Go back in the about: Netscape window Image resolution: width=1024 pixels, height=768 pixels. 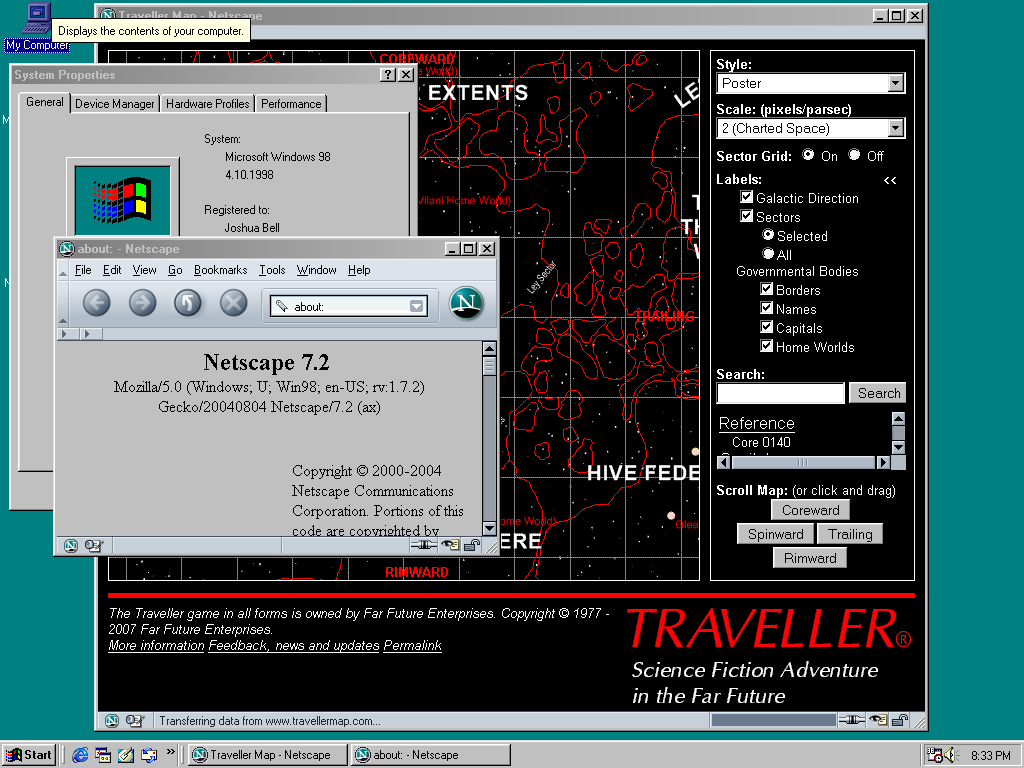97,303
